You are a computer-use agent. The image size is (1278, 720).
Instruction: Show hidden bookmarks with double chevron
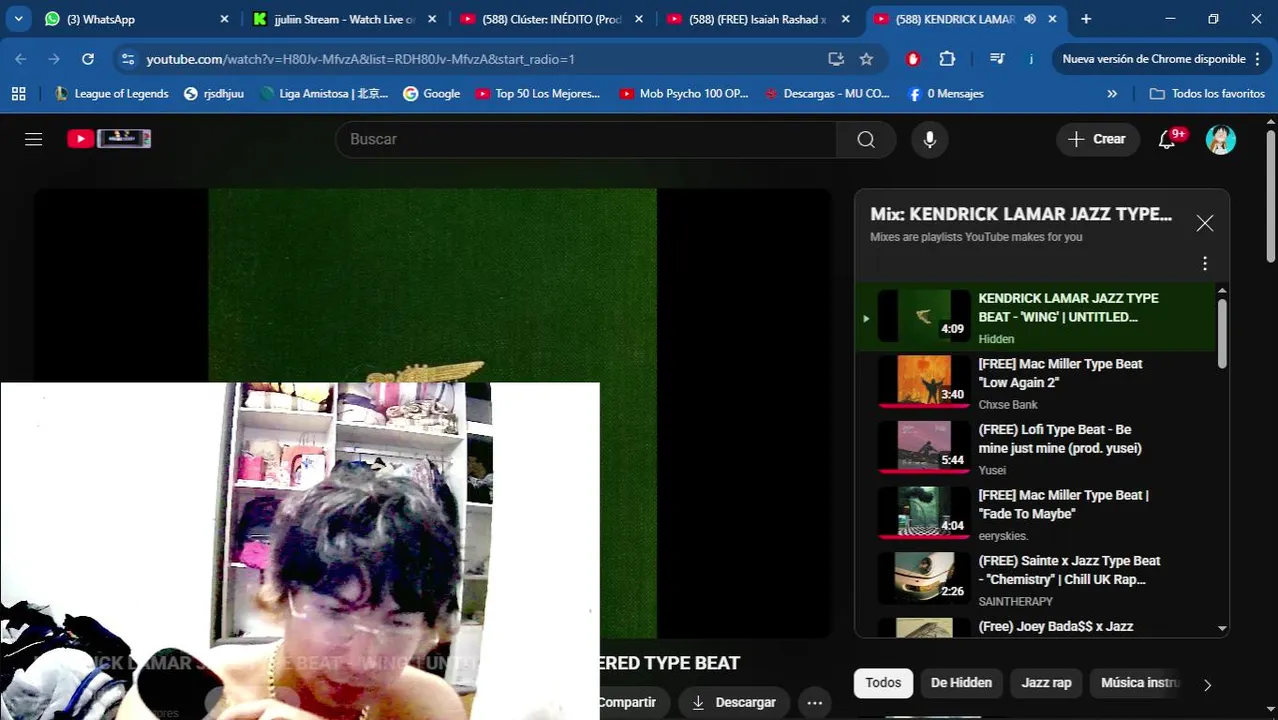1112,93
